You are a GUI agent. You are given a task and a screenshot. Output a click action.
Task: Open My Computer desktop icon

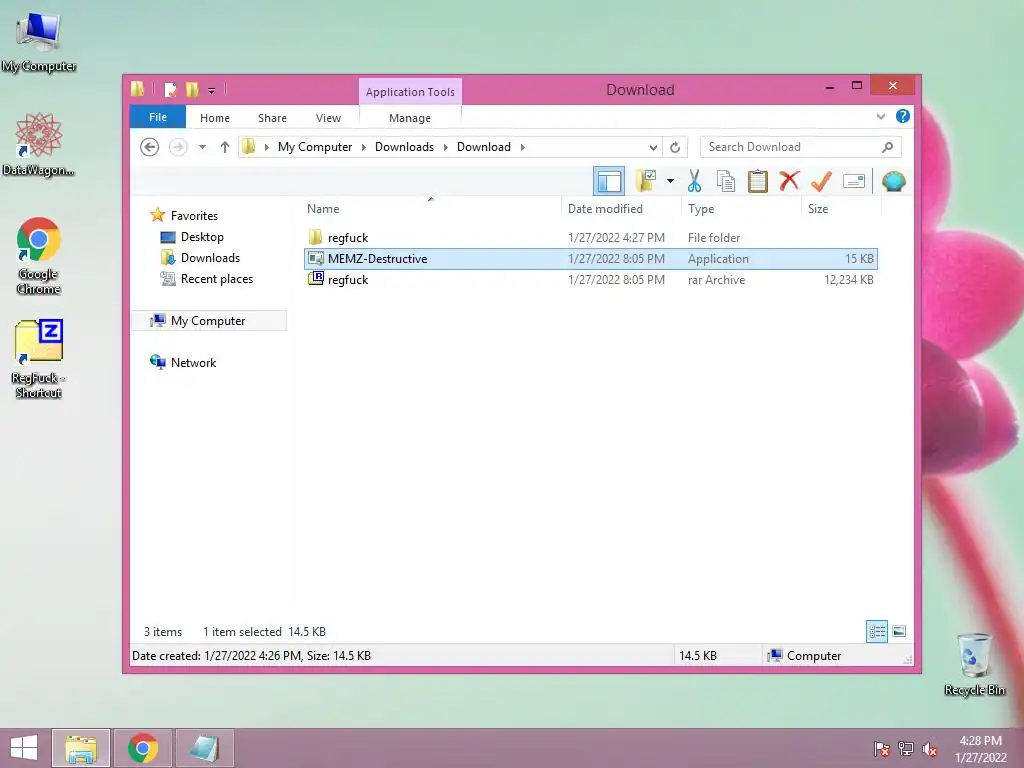39,42
